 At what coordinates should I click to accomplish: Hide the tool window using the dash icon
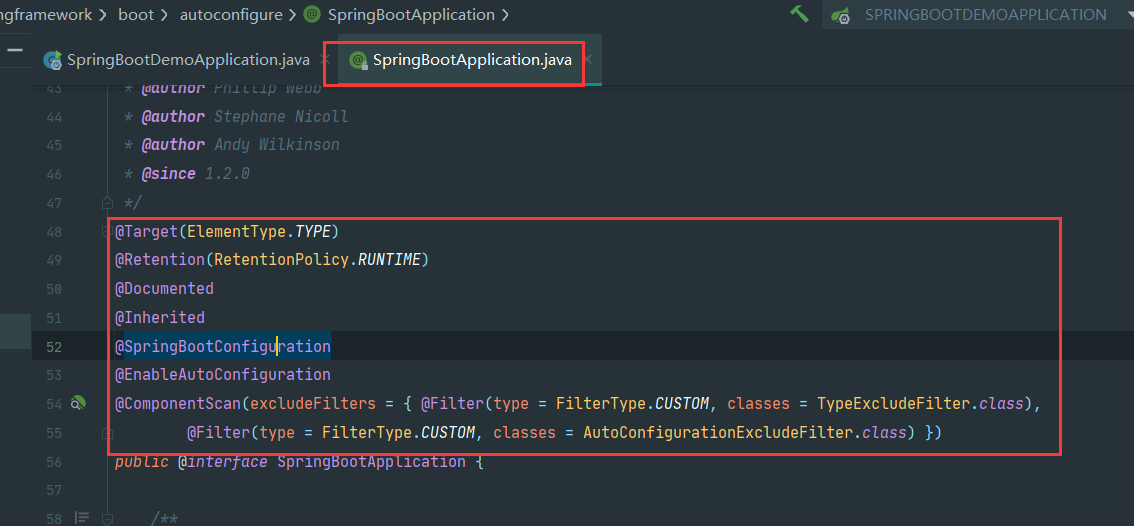point(15,50)
